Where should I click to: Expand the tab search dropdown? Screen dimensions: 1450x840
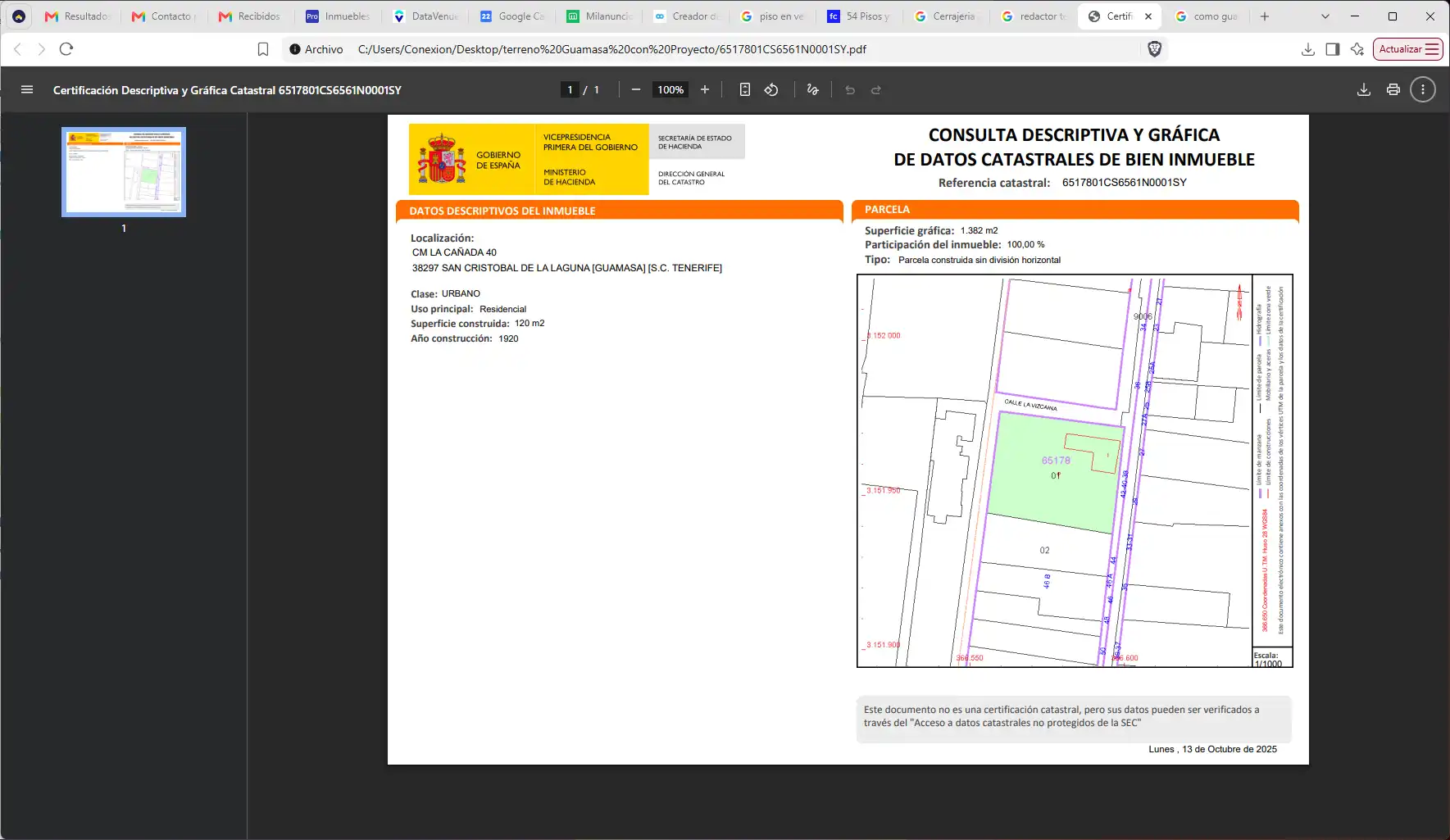[1325, 16]
